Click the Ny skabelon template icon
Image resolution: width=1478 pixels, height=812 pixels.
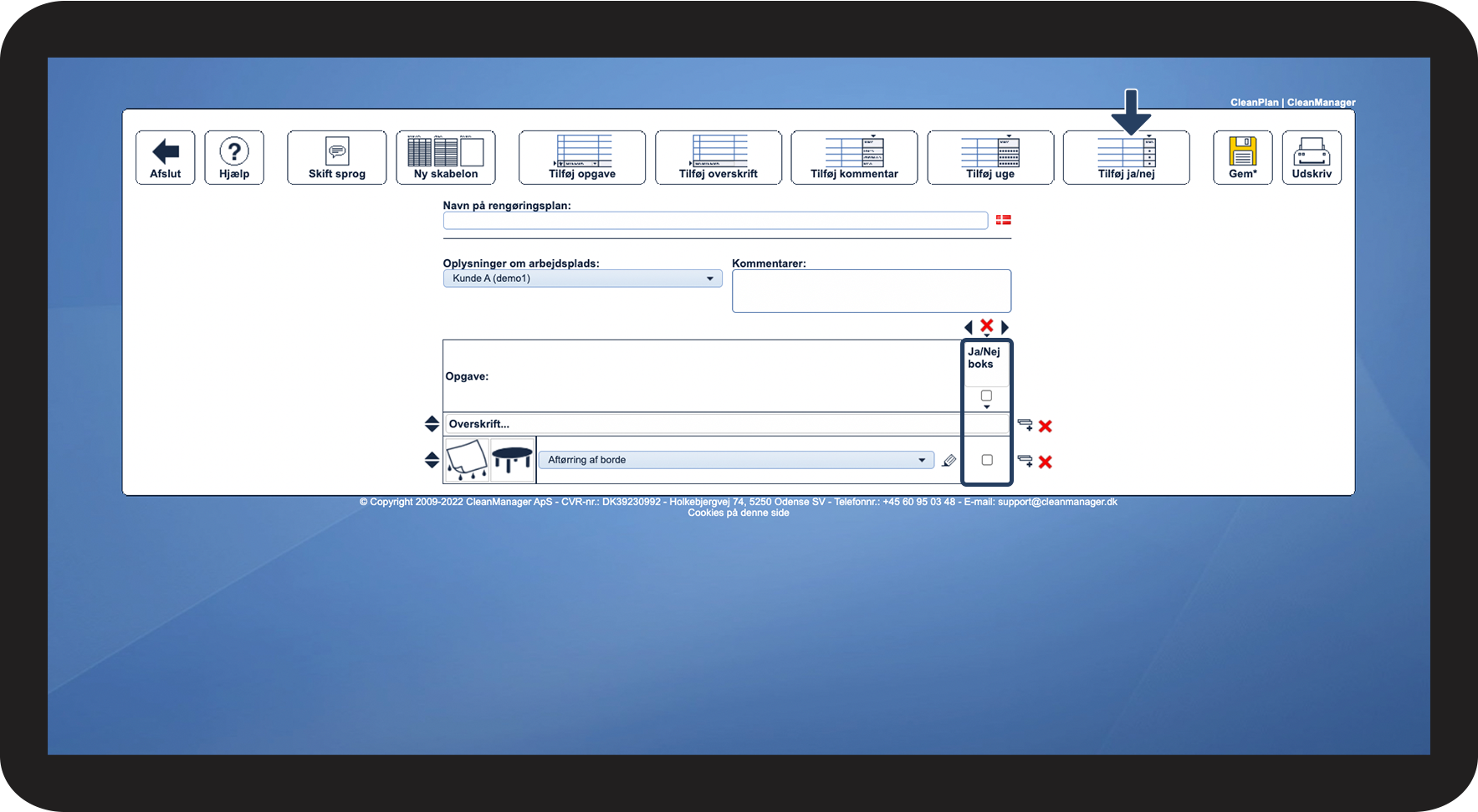[x=446, y=157]
